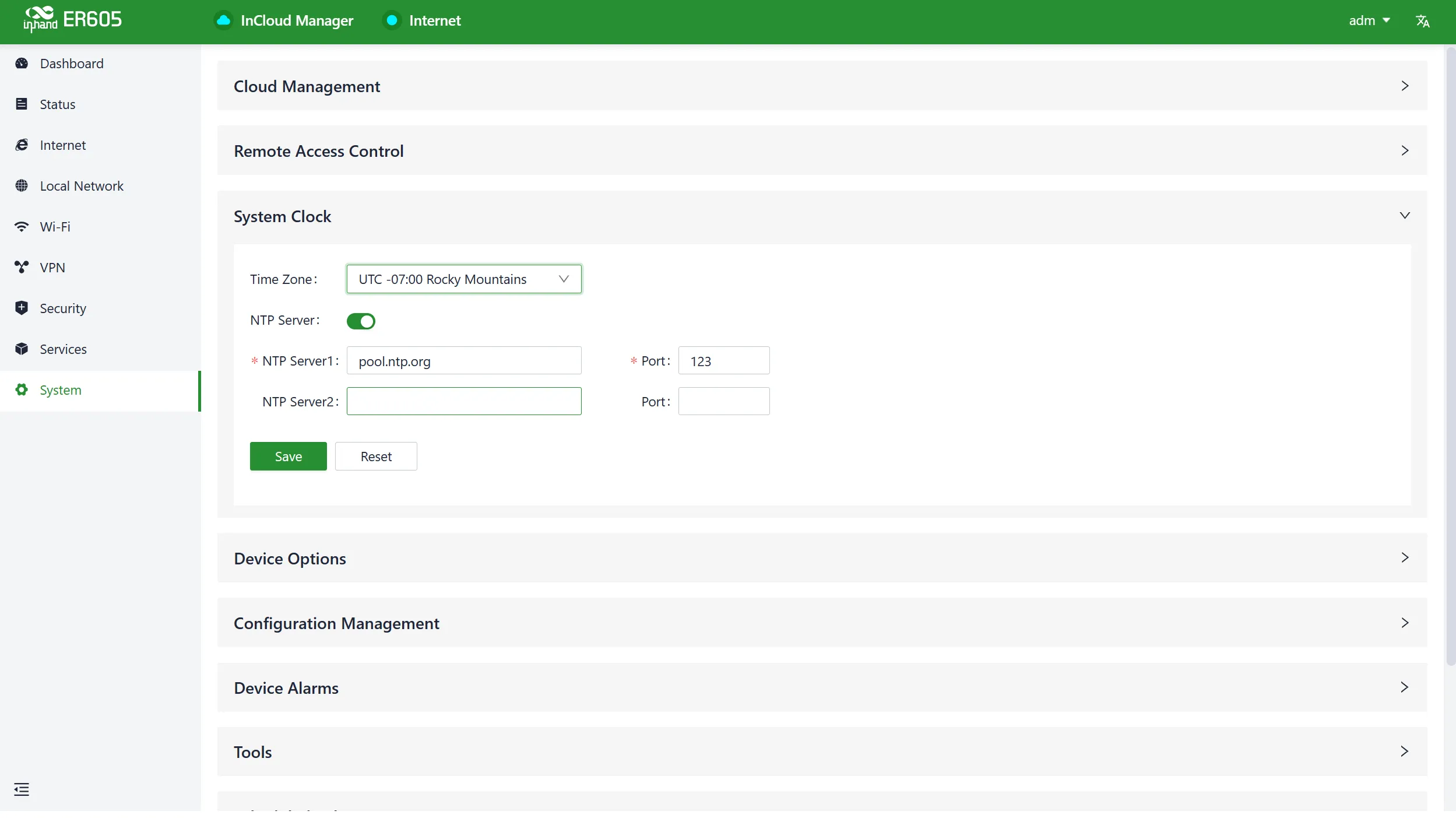1456x818 pixels.
Task: Click the Status list icon in the sidebar
Action: point(22,104)
